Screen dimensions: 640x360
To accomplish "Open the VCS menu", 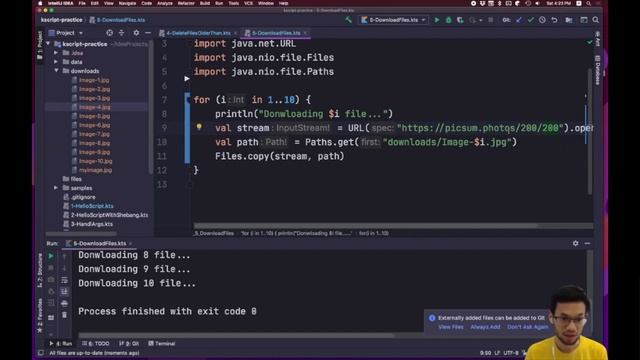I will 248,3.
